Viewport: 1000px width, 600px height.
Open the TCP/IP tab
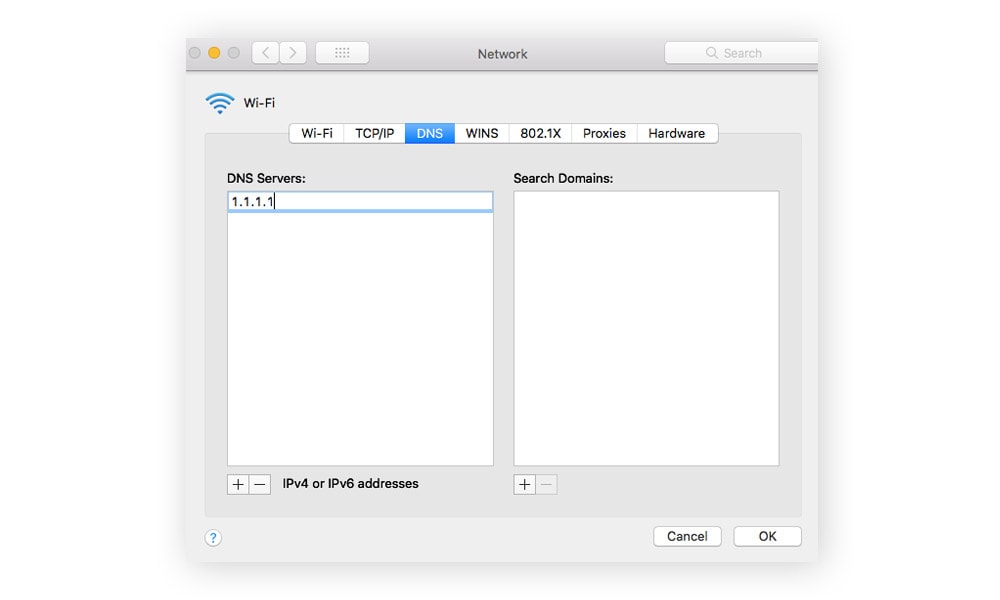pos(374,133)
